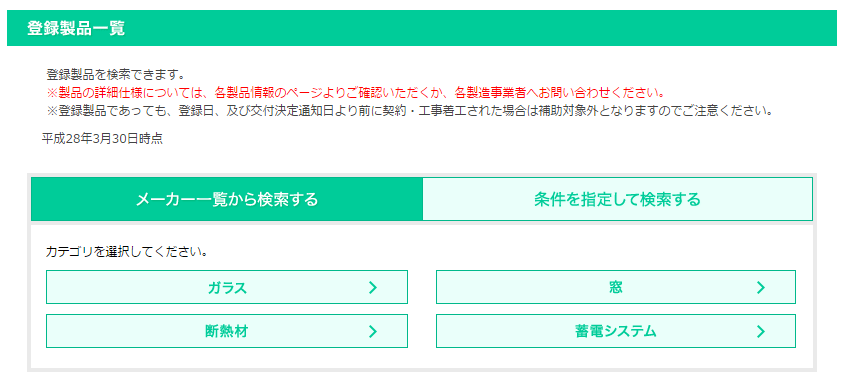Click the 窓 label text
Screen dimensions: 848x381
(x=615, y=287)
